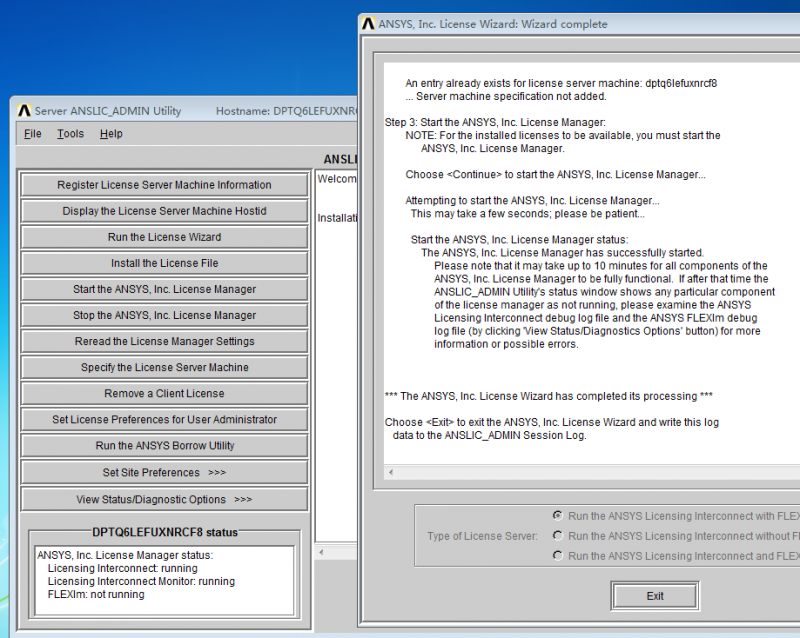800x638 pixels.
Task: Click 'License Manager has successfully started' line
Action: (x=562, y=253)
